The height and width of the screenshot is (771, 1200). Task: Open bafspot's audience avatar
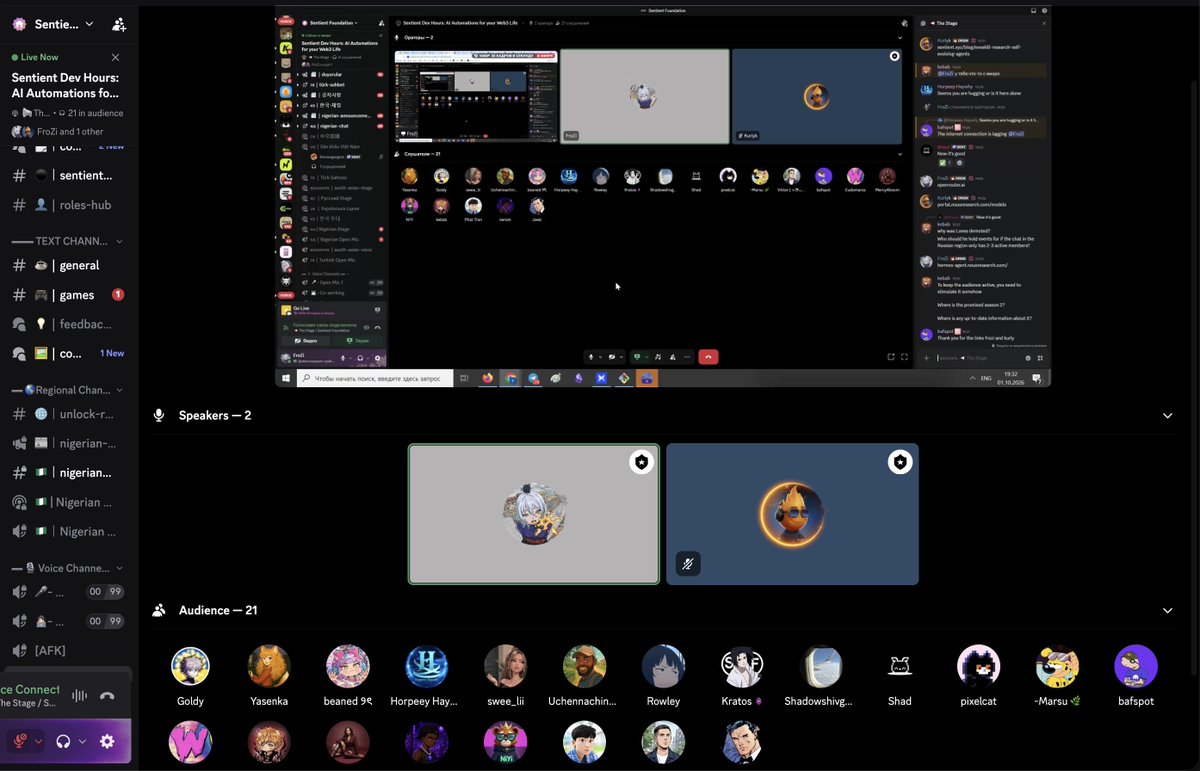(x=1136, y=666)
